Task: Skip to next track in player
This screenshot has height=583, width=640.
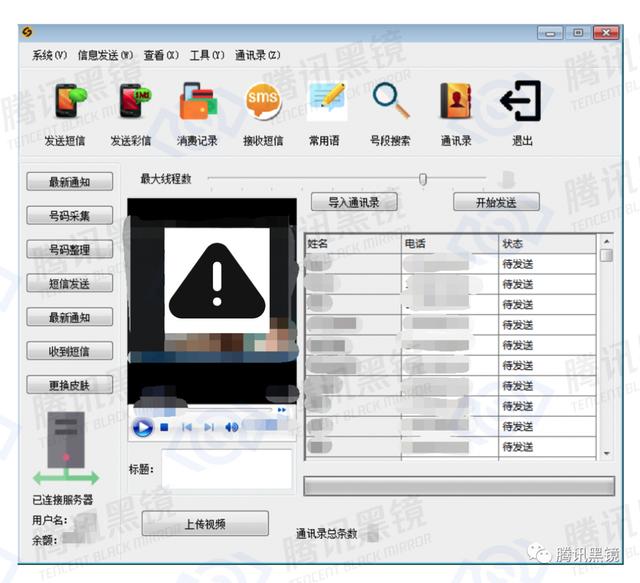Action: pyautogui.click(x=209, y=427)
